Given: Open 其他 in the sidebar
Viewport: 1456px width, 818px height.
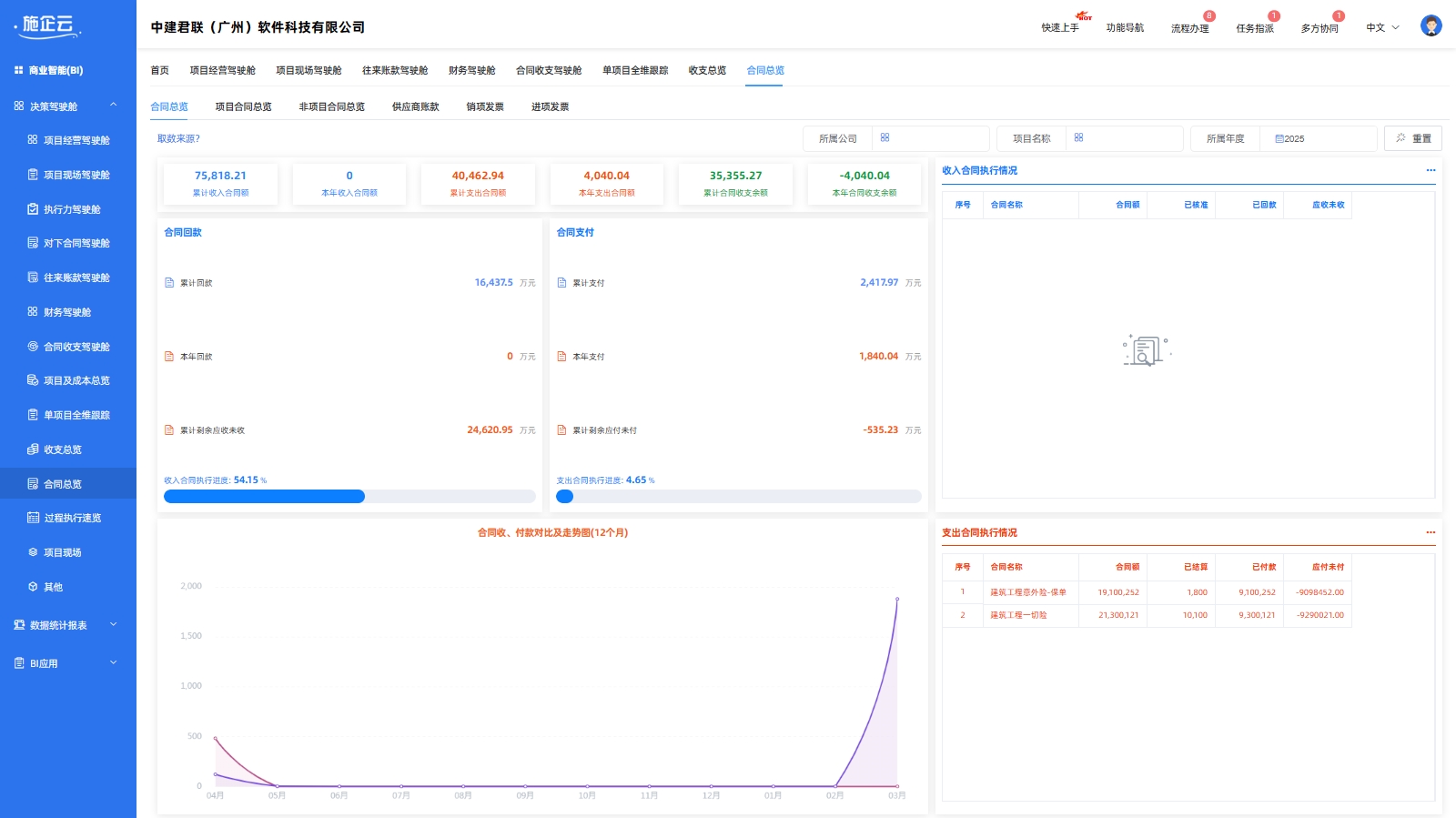Looking at the screenshot, I should pos(68,587).
